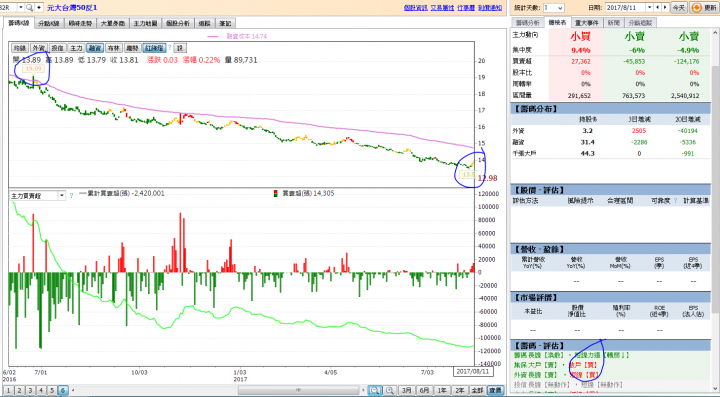Click the help question mark beside 紅綠燈
This screenshot has width=720, height=397.
pos(169,48)
